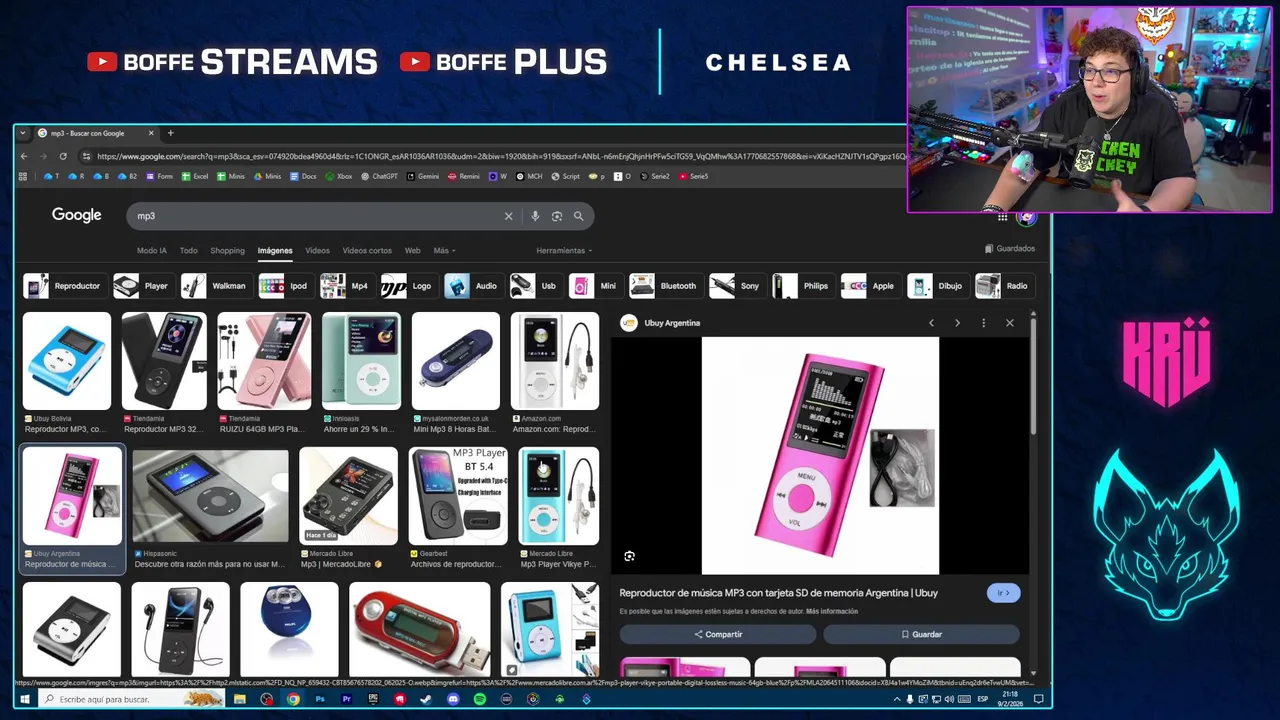This screenshot has width=1280, height=720.
Task: Open the Hispasonic black iPod thumbnail
Action: (210, 497)
